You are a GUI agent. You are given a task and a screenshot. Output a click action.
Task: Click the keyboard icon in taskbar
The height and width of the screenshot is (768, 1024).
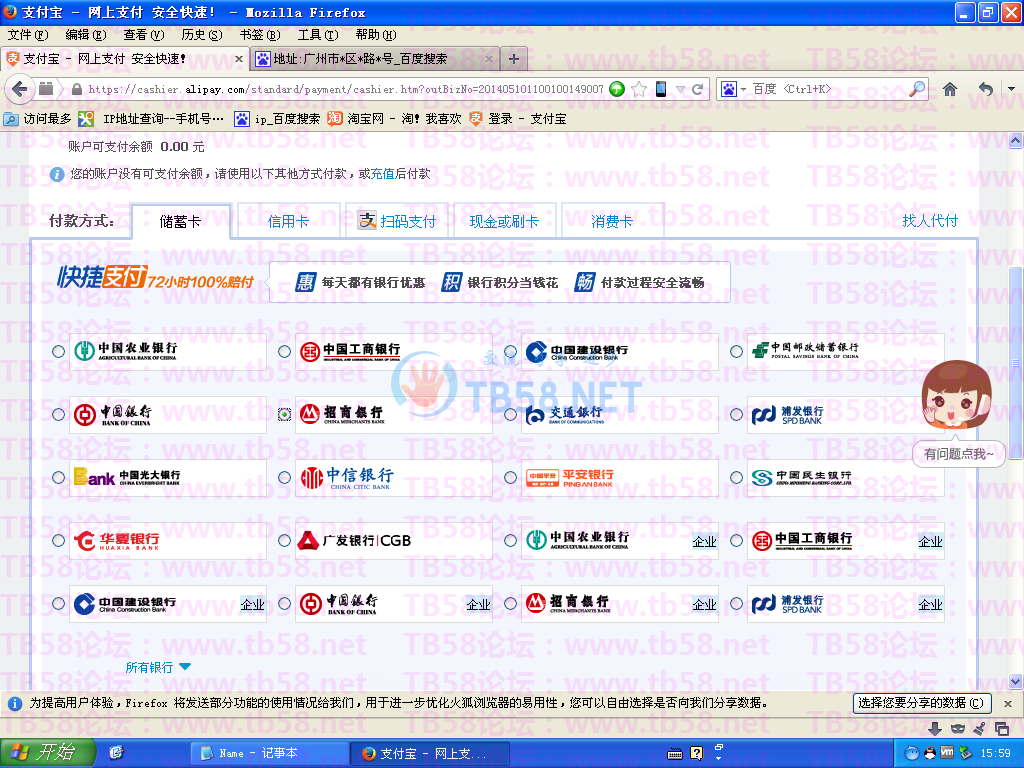click(675, 754)
